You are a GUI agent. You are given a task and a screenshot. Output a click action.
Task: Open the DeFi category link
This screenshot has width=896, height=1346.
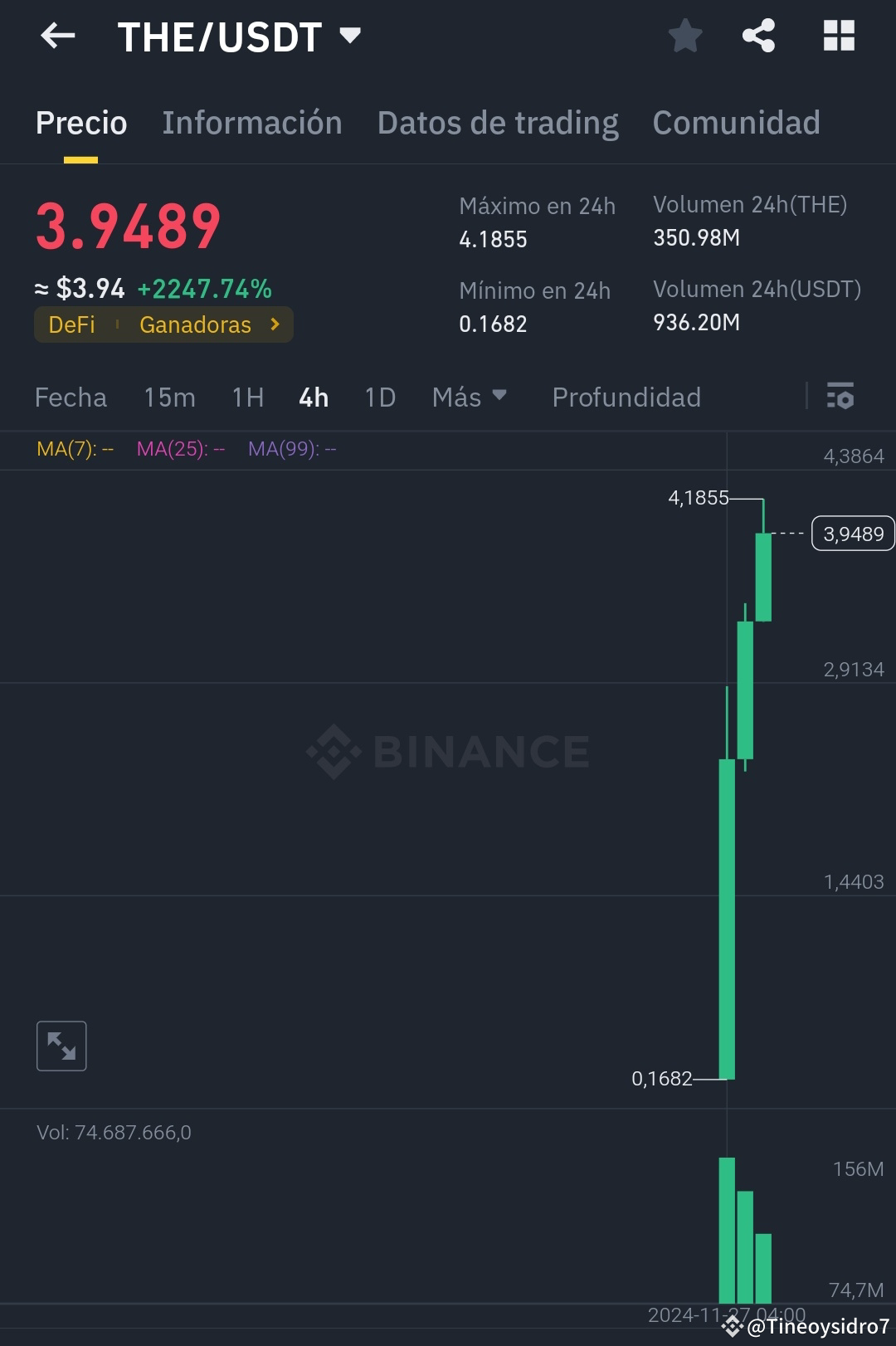tap(71, 324)
